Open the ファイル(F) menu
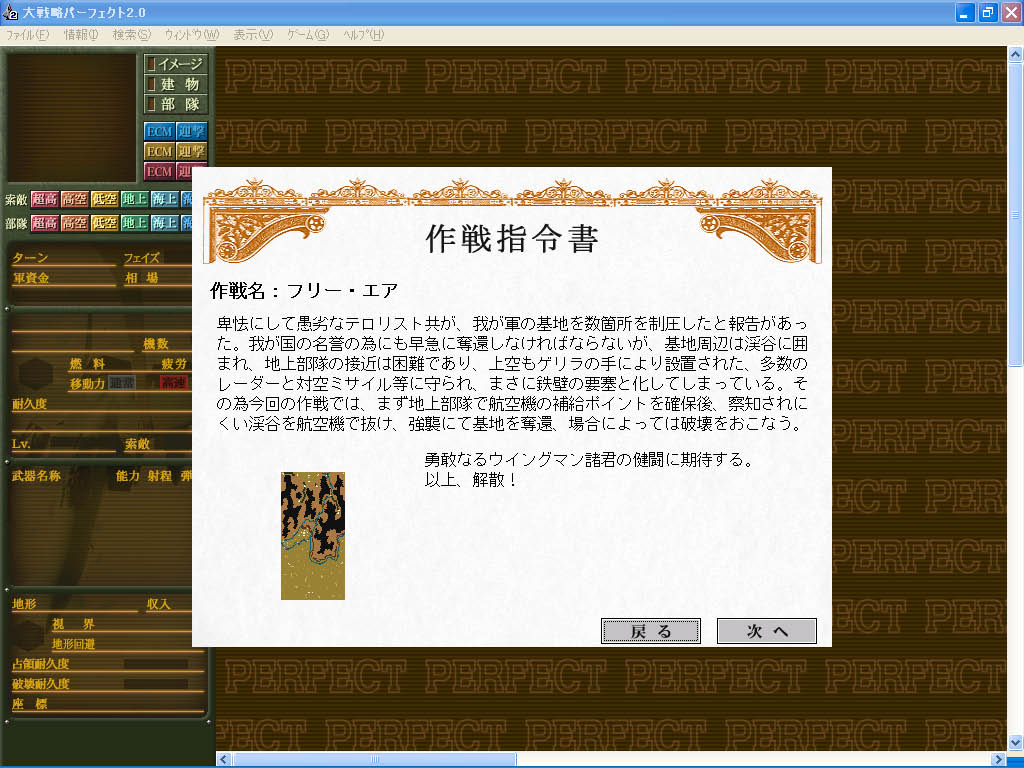Viewport: 1024px width, 768px height. [27, 35]
